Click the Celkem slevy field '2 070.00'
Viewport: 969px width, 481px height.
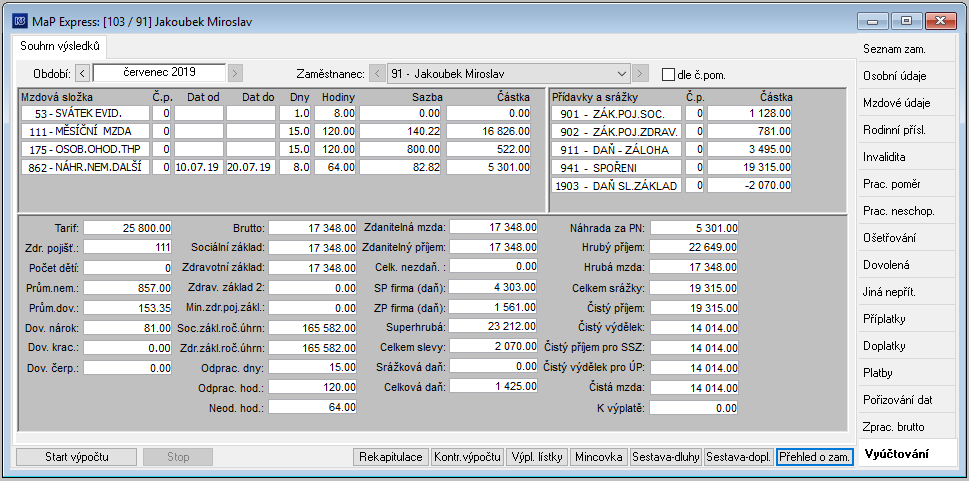tap(493, 346)
